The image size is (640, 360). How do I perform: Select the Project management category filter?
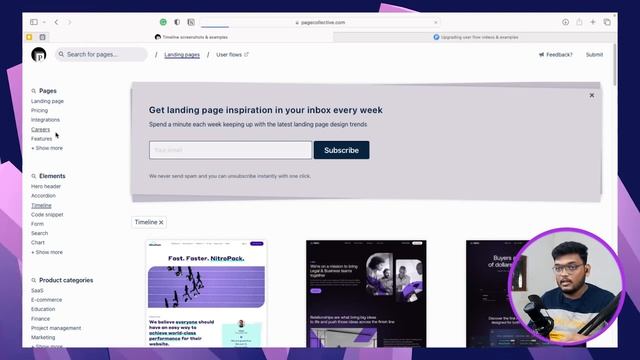[x=56, y=328]
